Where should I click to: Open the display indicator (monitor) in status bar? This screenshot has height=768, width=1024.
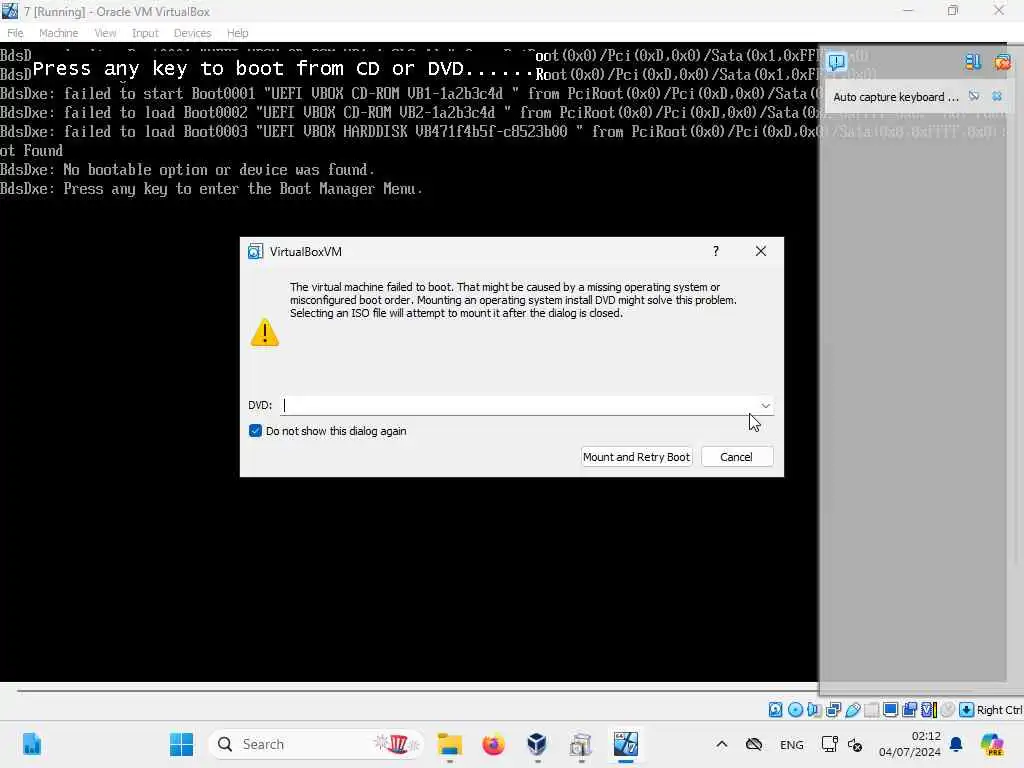pyautogui.click(x=890, y=710)
